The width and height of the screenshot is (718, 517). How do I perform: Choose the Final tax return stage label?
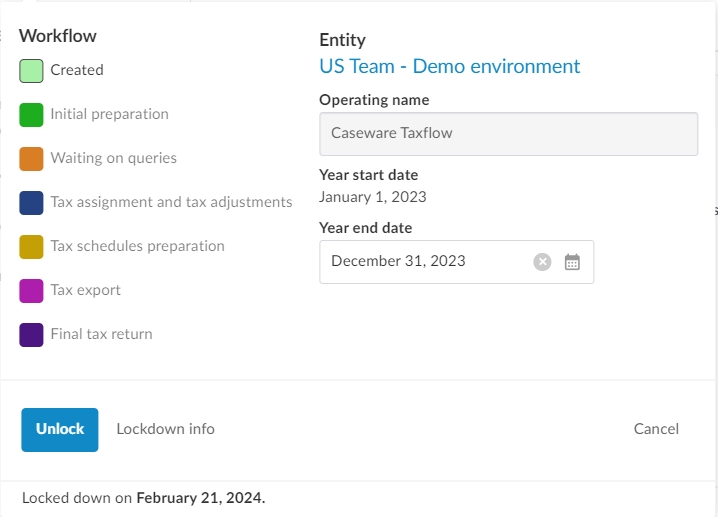pos(101,334)
